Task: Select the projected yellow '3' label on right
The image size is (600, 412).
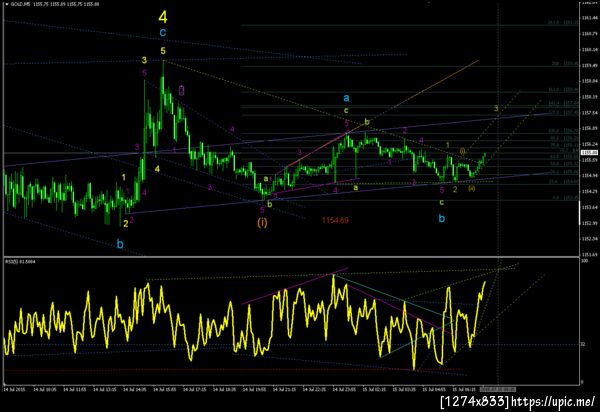Action: 496,109
